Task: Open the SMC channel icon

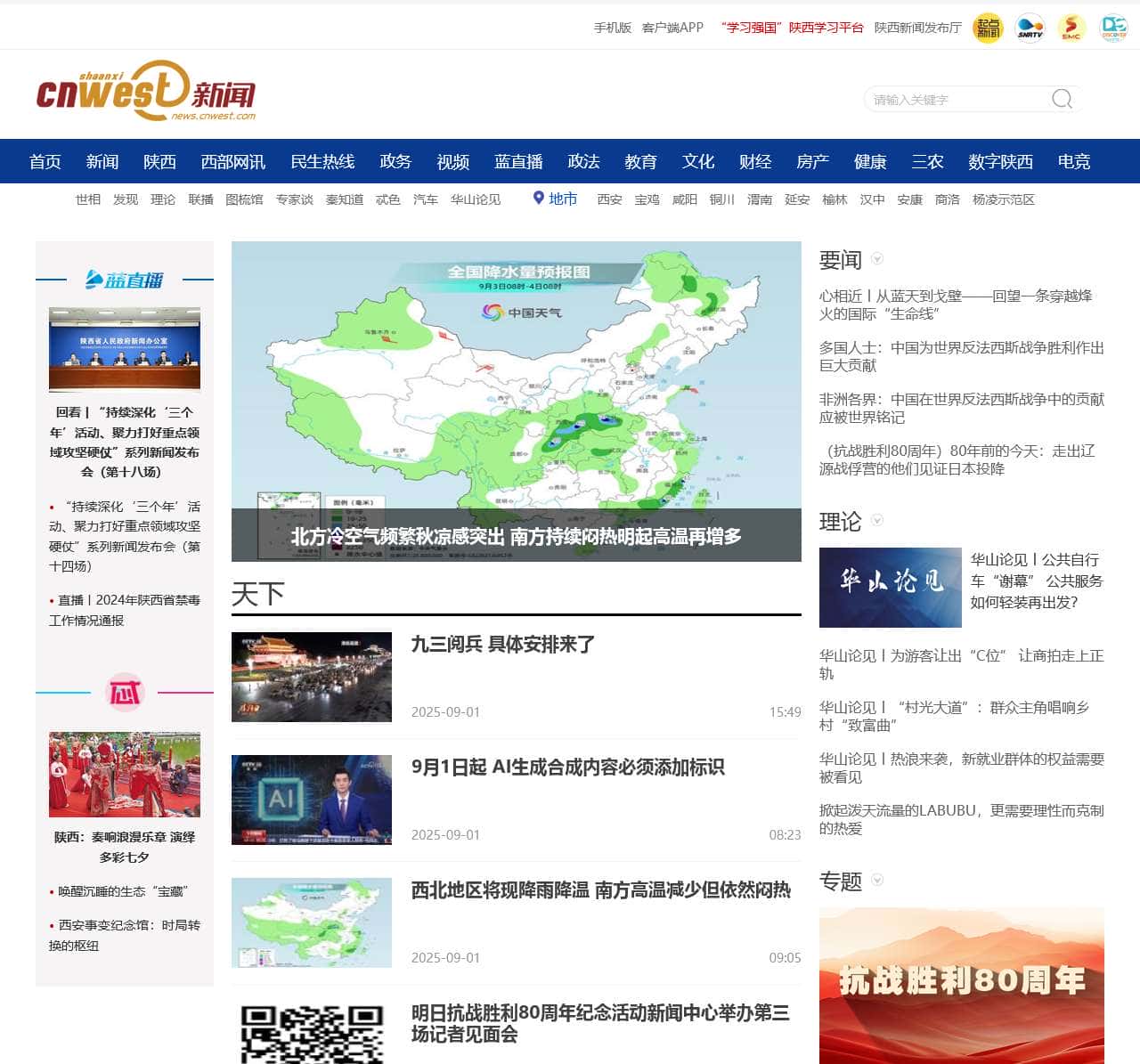Action: click(x=1072, y=28)
